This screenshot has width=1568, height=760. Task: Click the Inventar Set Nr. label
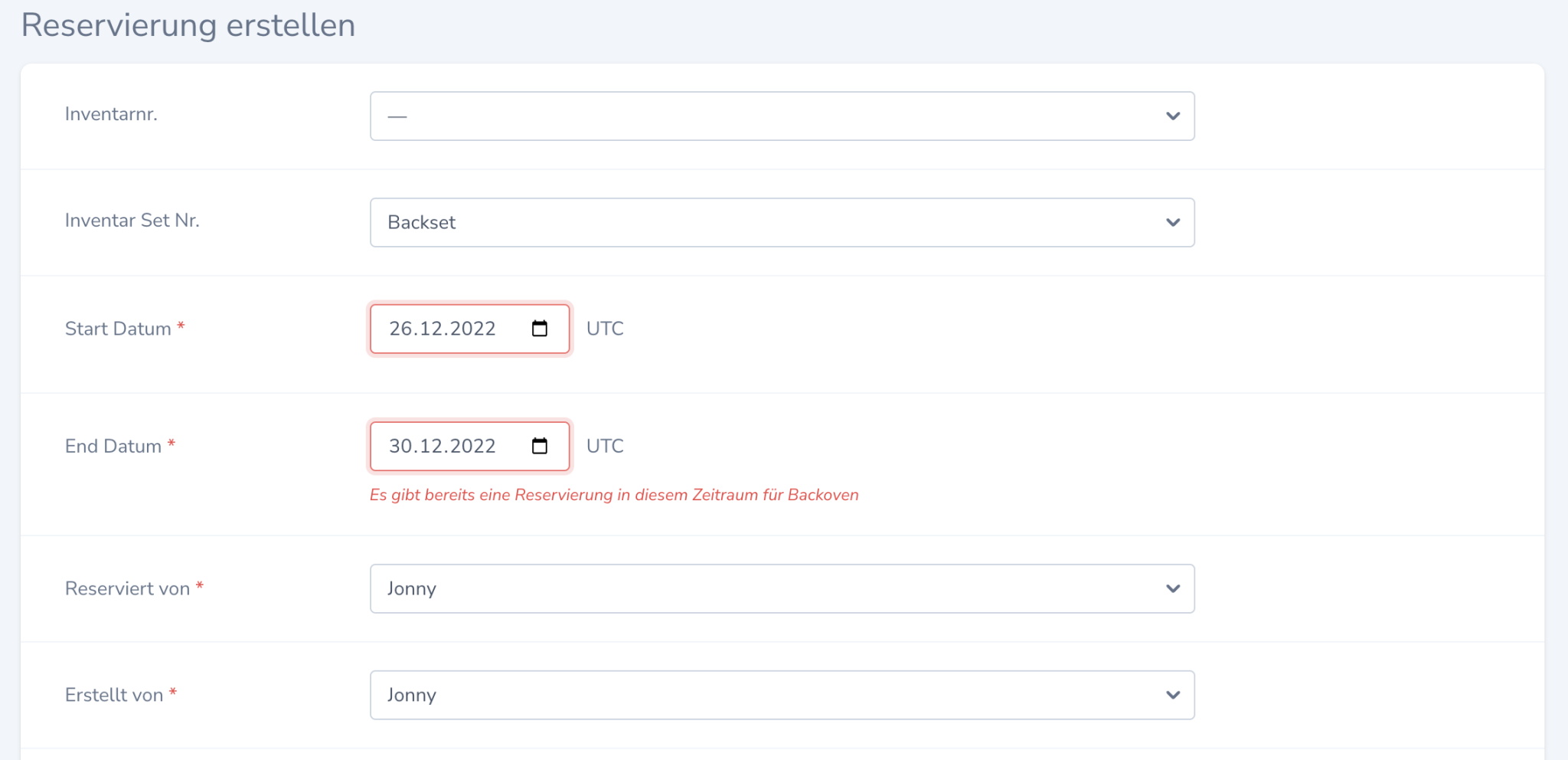pos(132,221)
